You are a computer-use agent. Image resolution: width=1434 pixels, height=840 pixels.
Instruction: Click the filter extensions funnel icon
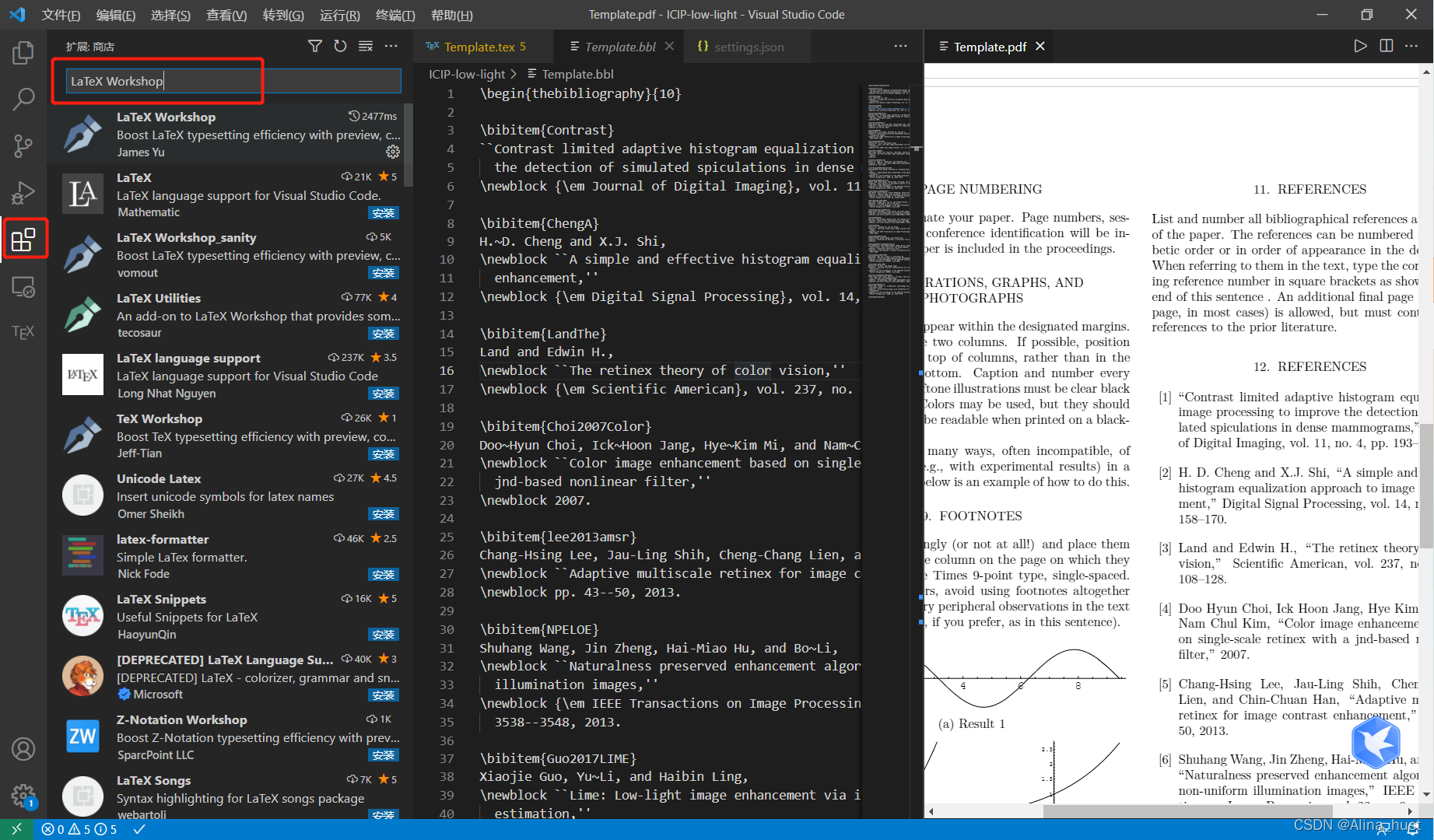(314, 47)
